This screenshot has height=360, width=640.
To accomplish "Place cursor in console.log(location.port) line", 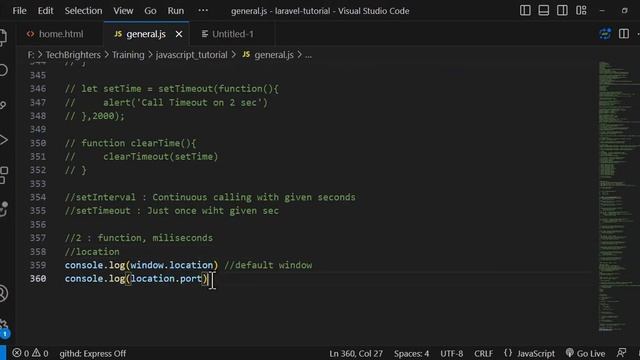I will [136, 278].
